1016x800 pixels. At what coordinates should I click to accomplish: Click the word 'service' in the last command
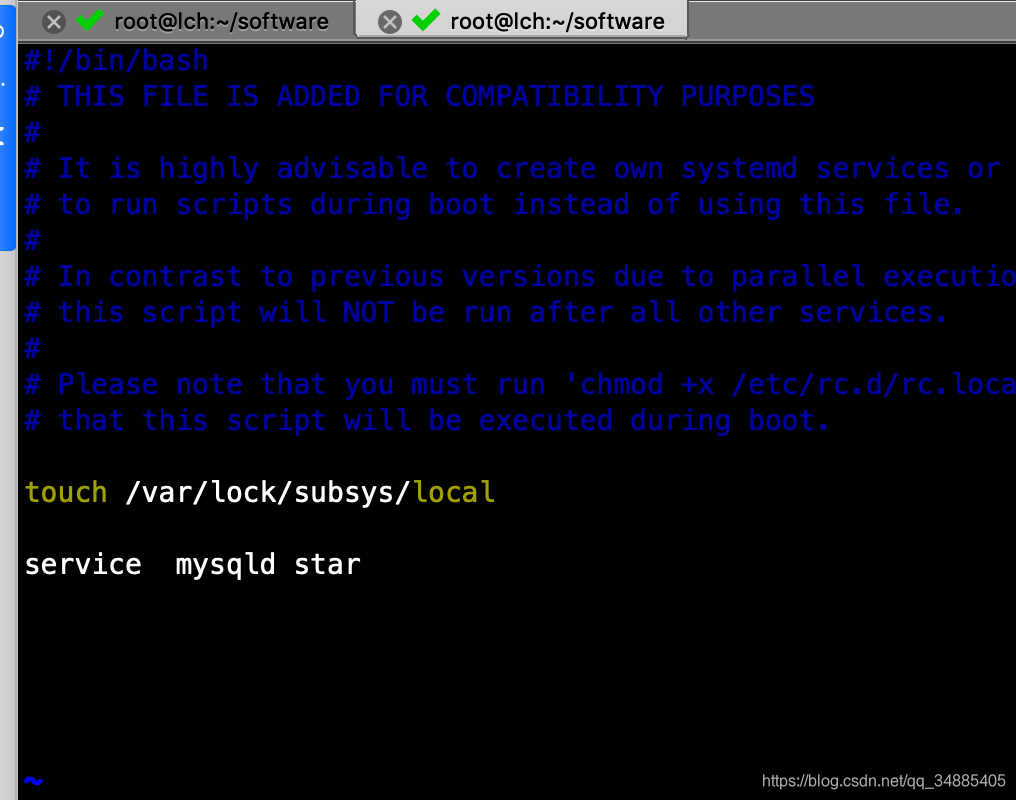point(83,565)
